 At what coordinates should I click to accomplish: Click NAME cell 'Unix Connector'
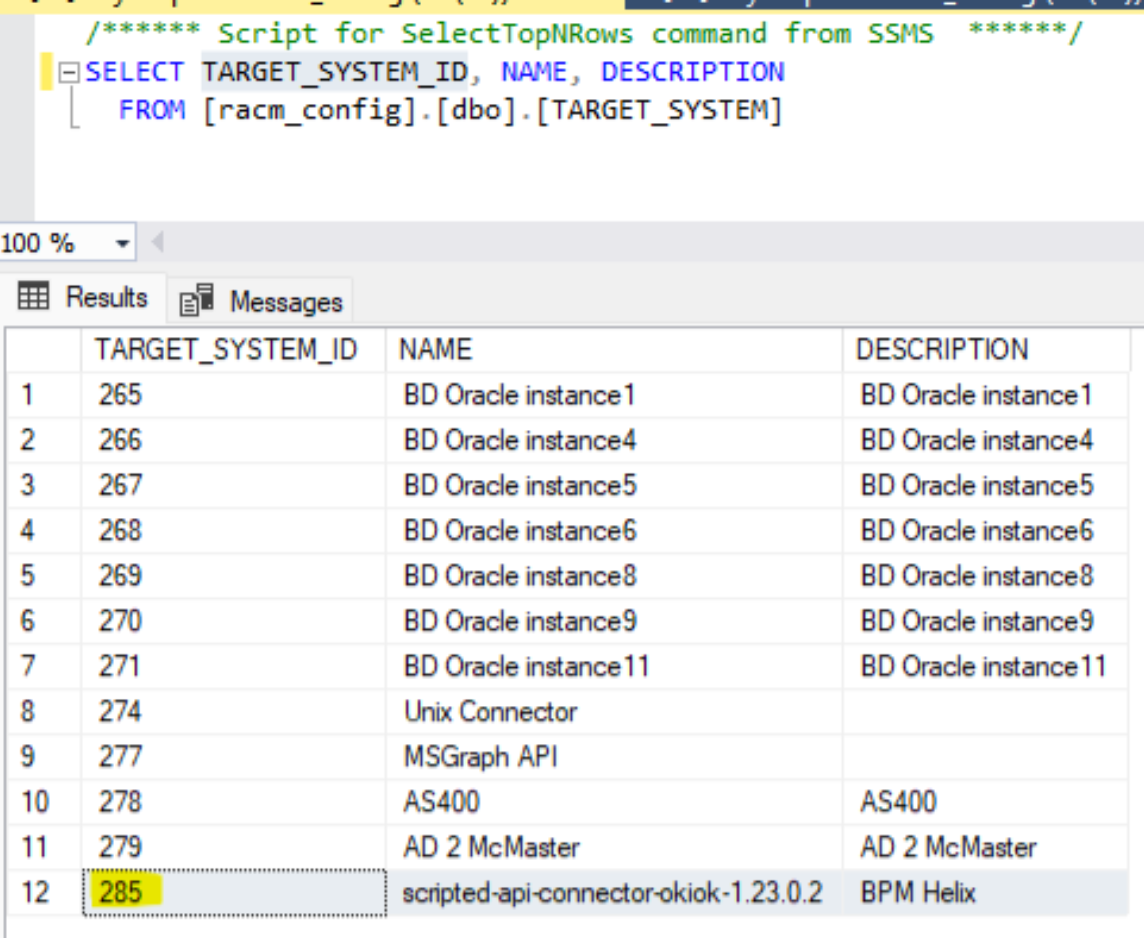614,712
